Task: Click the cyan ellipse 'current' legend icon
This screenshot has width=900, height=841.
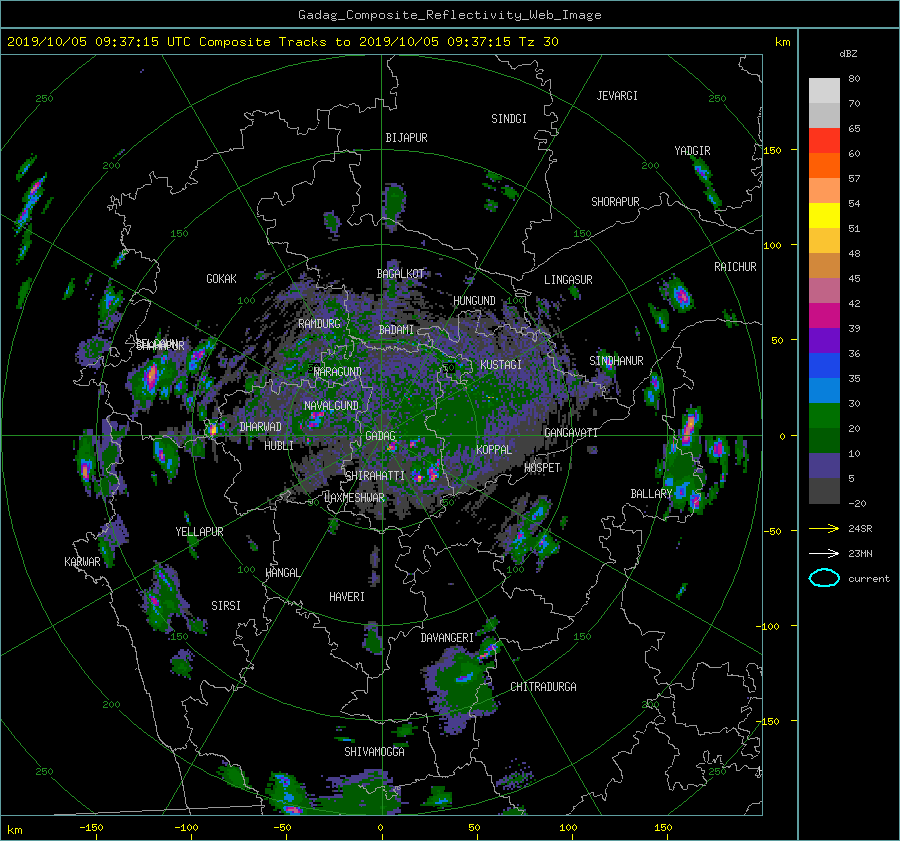Action: (x=824, y=578)
